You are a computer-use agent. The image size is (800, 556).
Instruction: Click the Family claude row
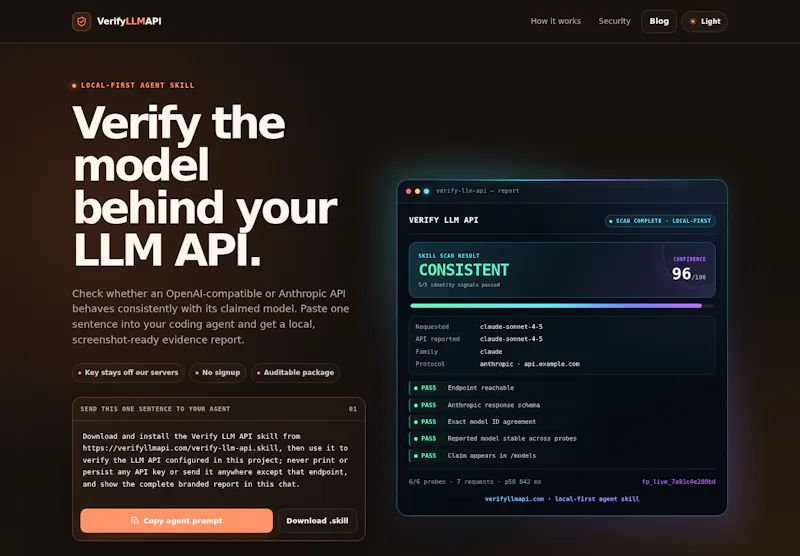click(562, 352)
